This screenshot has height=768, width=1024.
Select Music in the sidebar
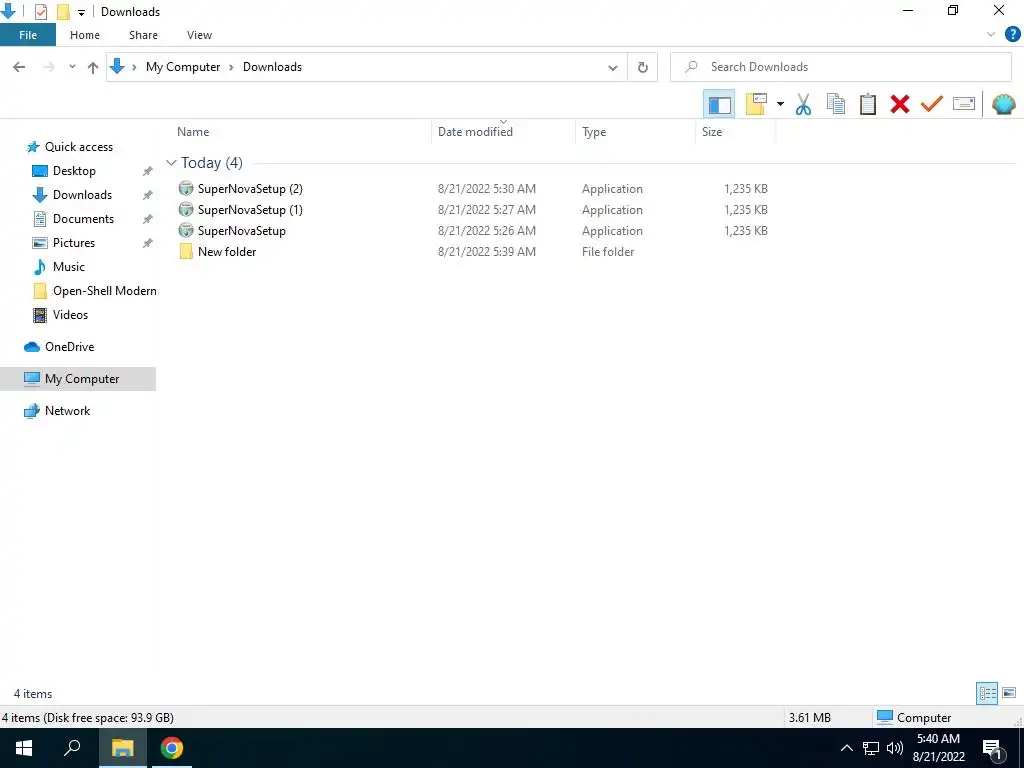tap(69, 266)
